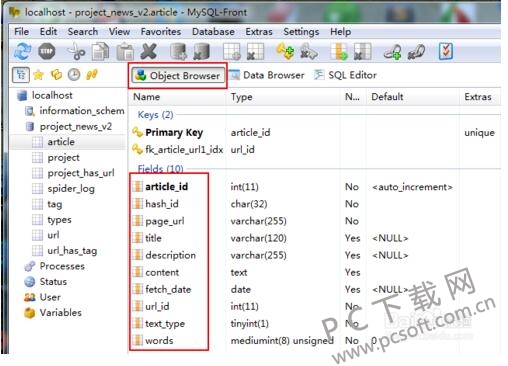Click the Delete Field column icon
Viewport: 508px width, 366px height.
362,52
